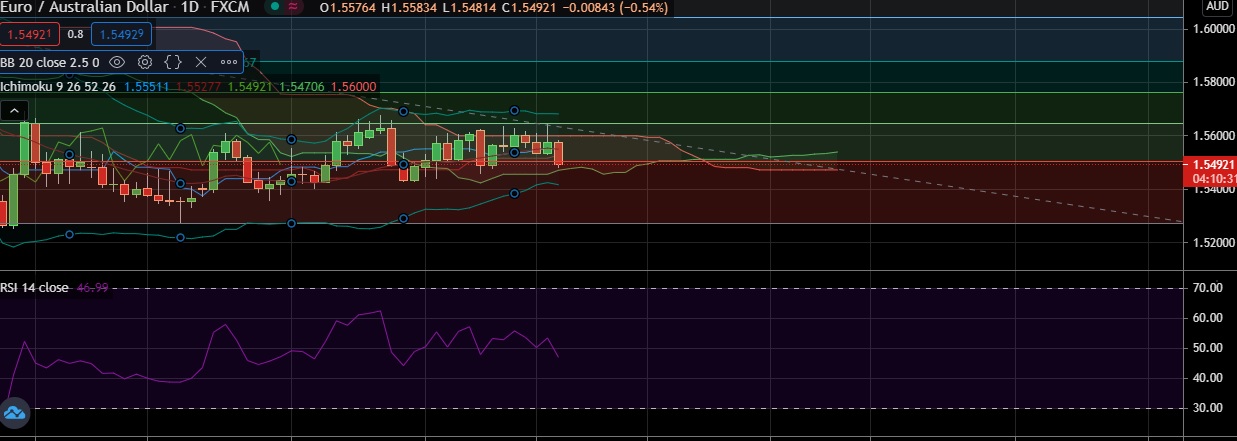
Task: Click the blue cloud icon in the RSI pane
Action: click(x=15, y=412)
